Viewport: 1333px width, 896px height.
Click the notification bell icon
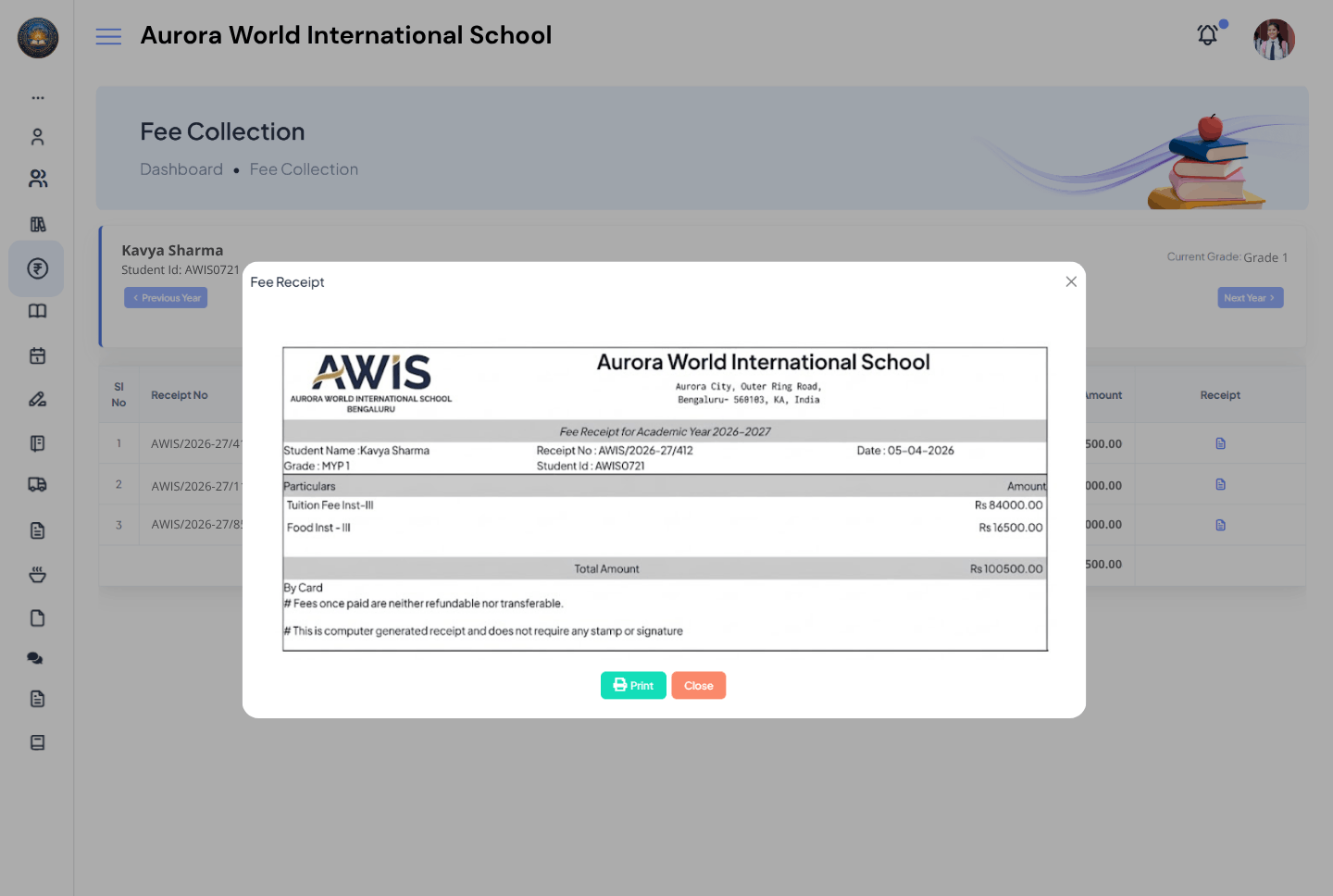[x=1207, y=34]
